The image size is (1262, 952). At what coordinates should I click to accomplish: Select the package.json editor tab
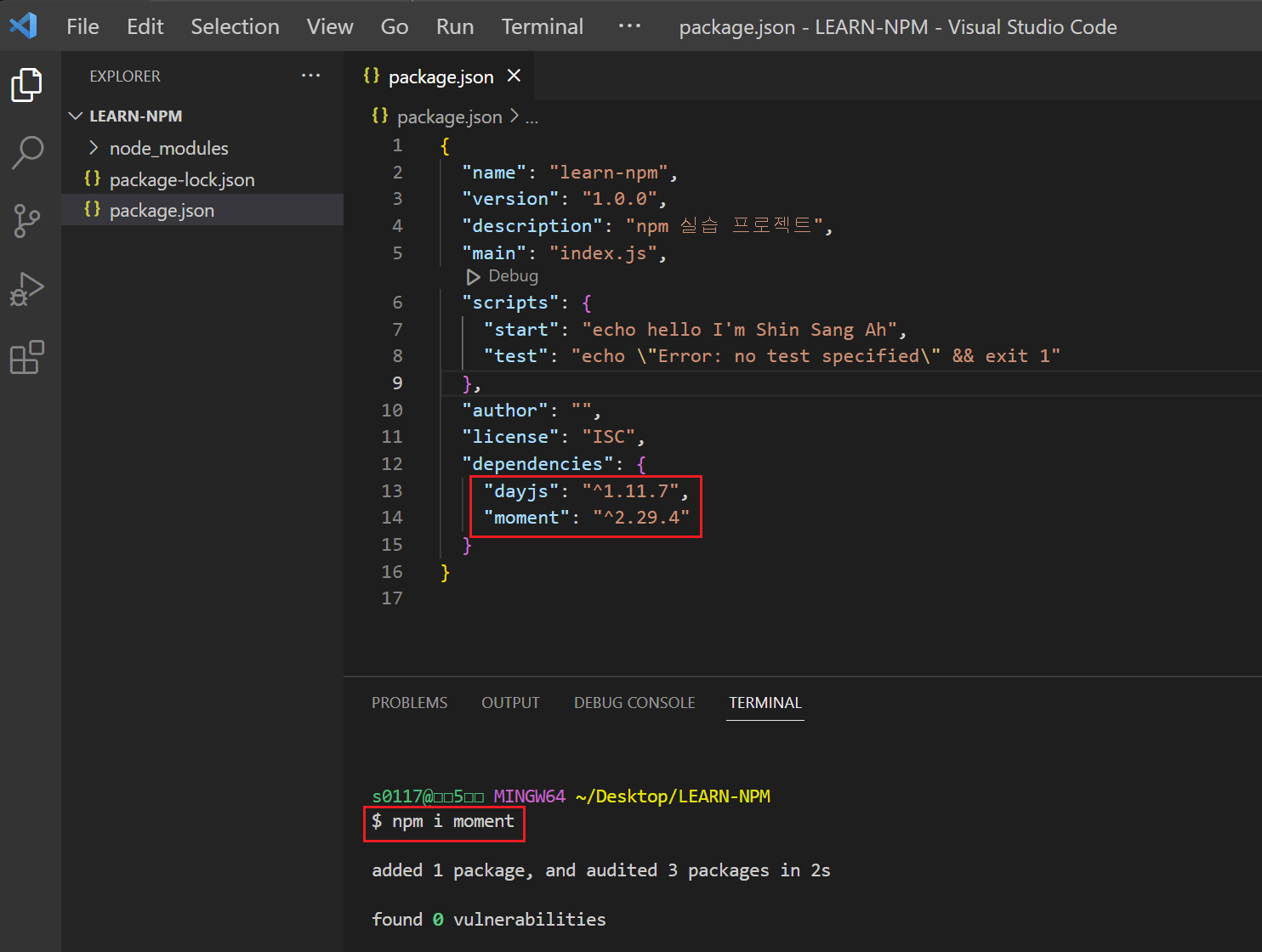tap(440, 76)
